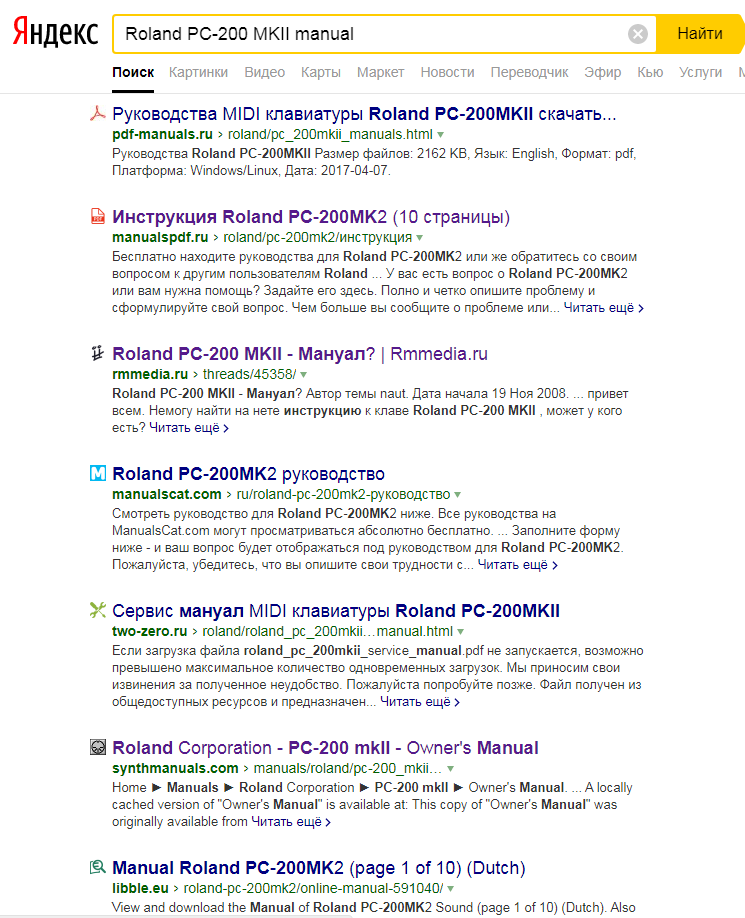The height and width of the screenshot is (918, 745).
Task: Expand dropdown arrow next to rmmedia.ru URL
Action: 304,375
